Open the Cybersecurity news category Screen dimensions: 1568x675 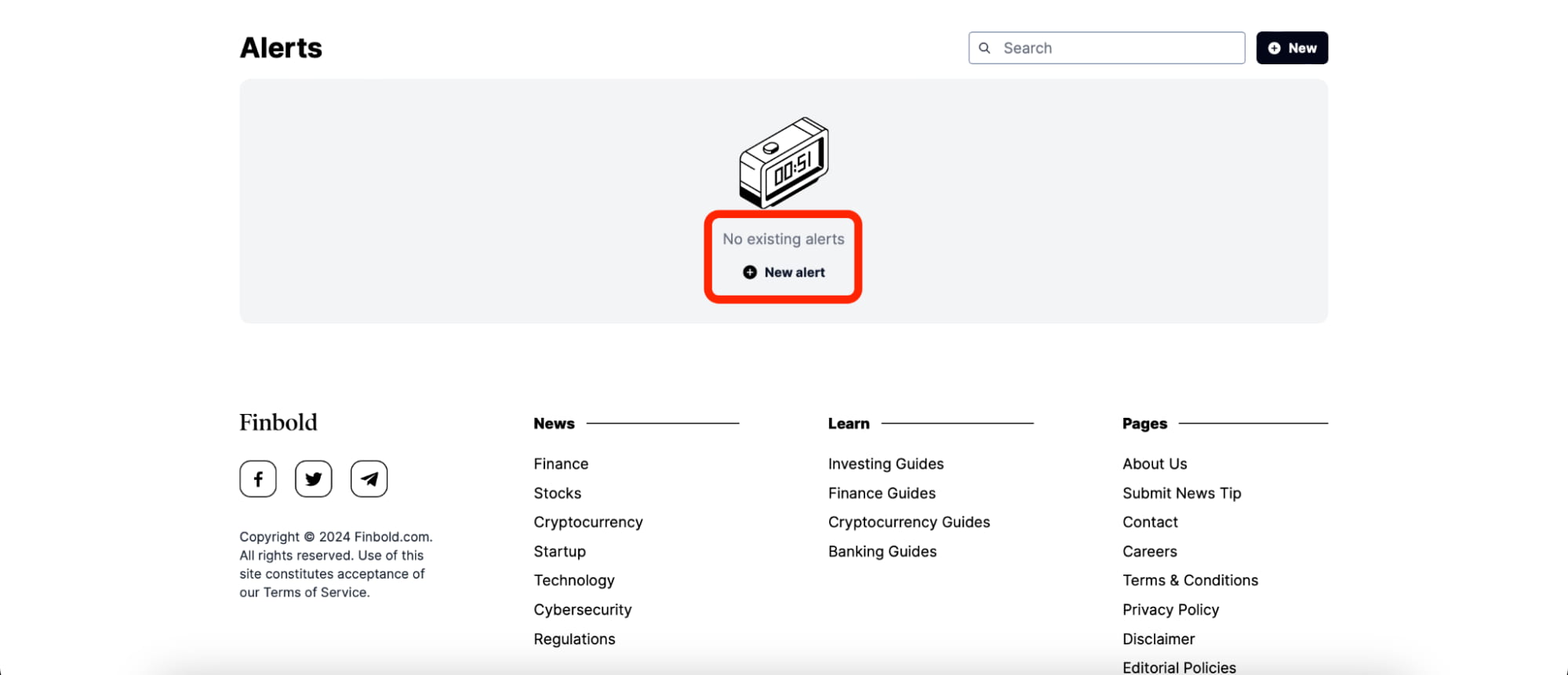coord(582,609)
